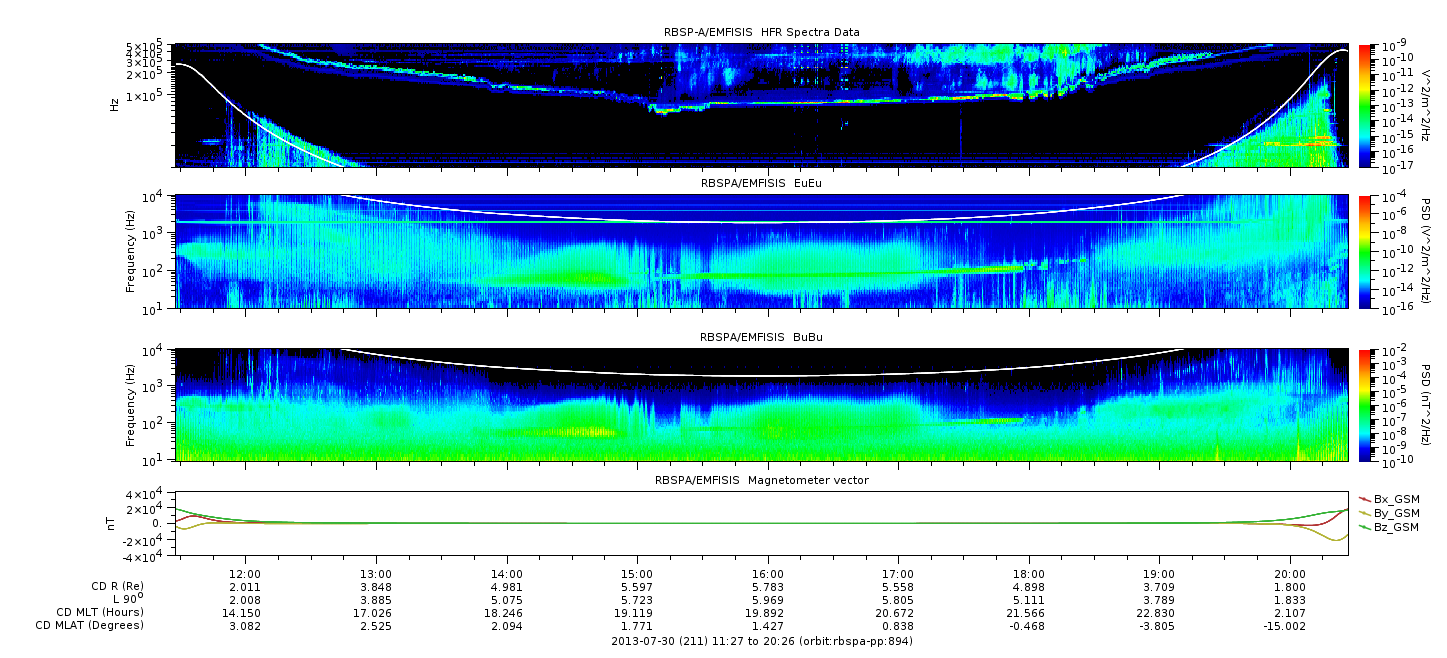
Task: Click the RBSPA/EMFISIS EuEu panel title
Action: pos(761,184)
